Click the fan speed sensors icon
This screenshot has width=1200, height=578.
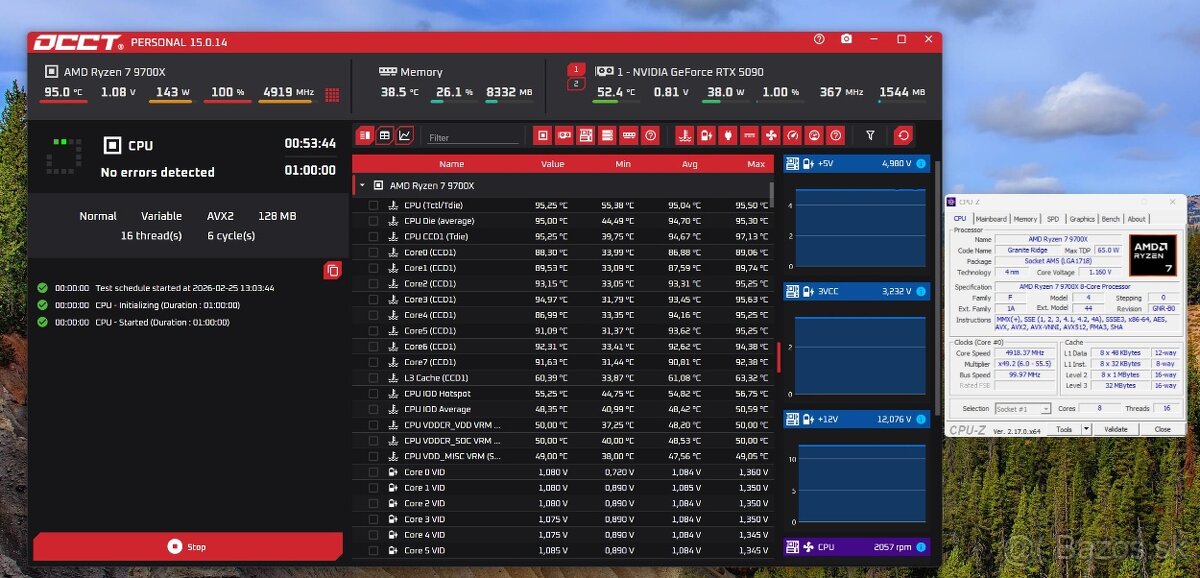(x=769, y=134)
